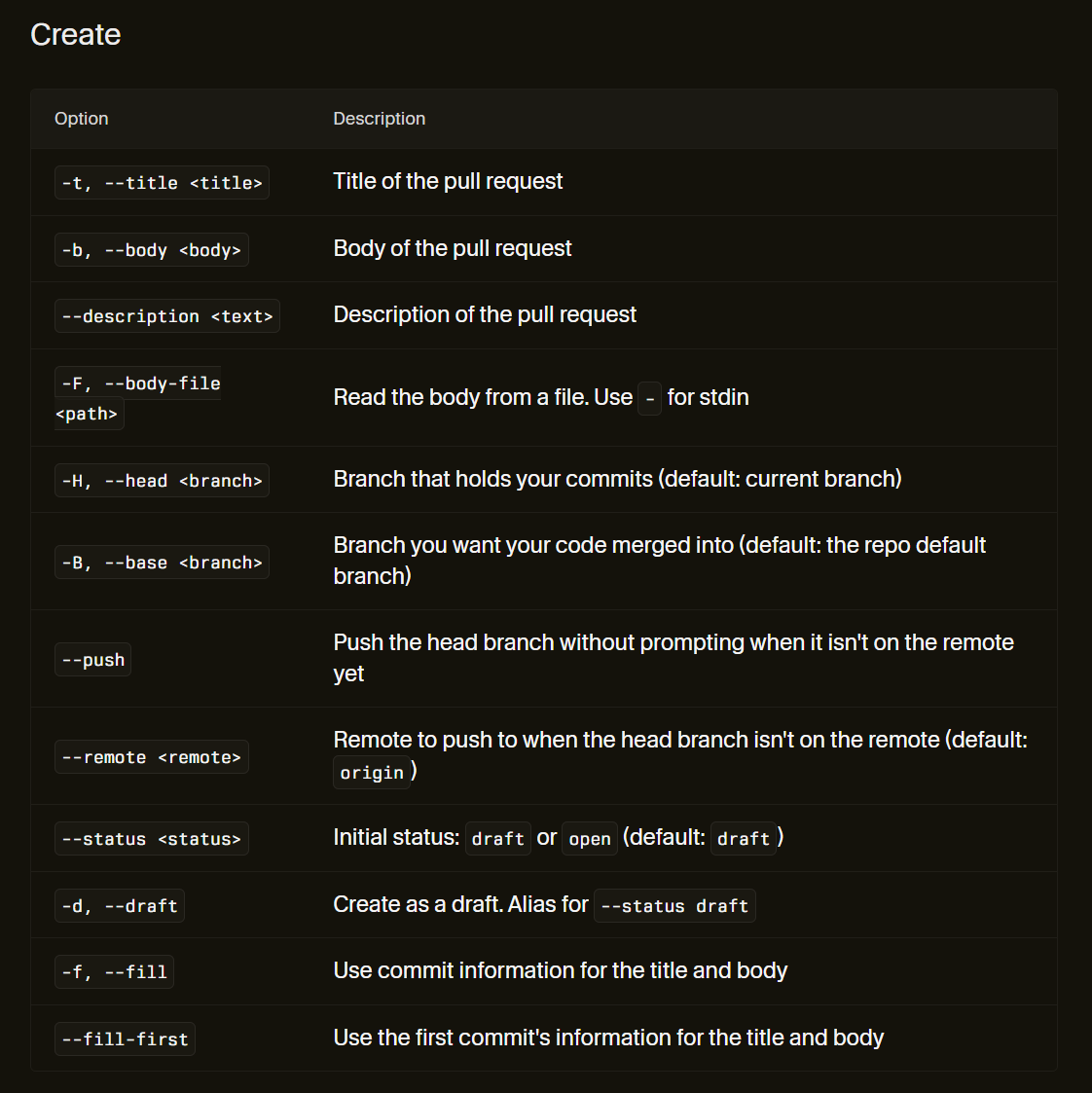Click the stdin dash code chip
Viewport: 1092px width, 1093px height.
(649, 399)
